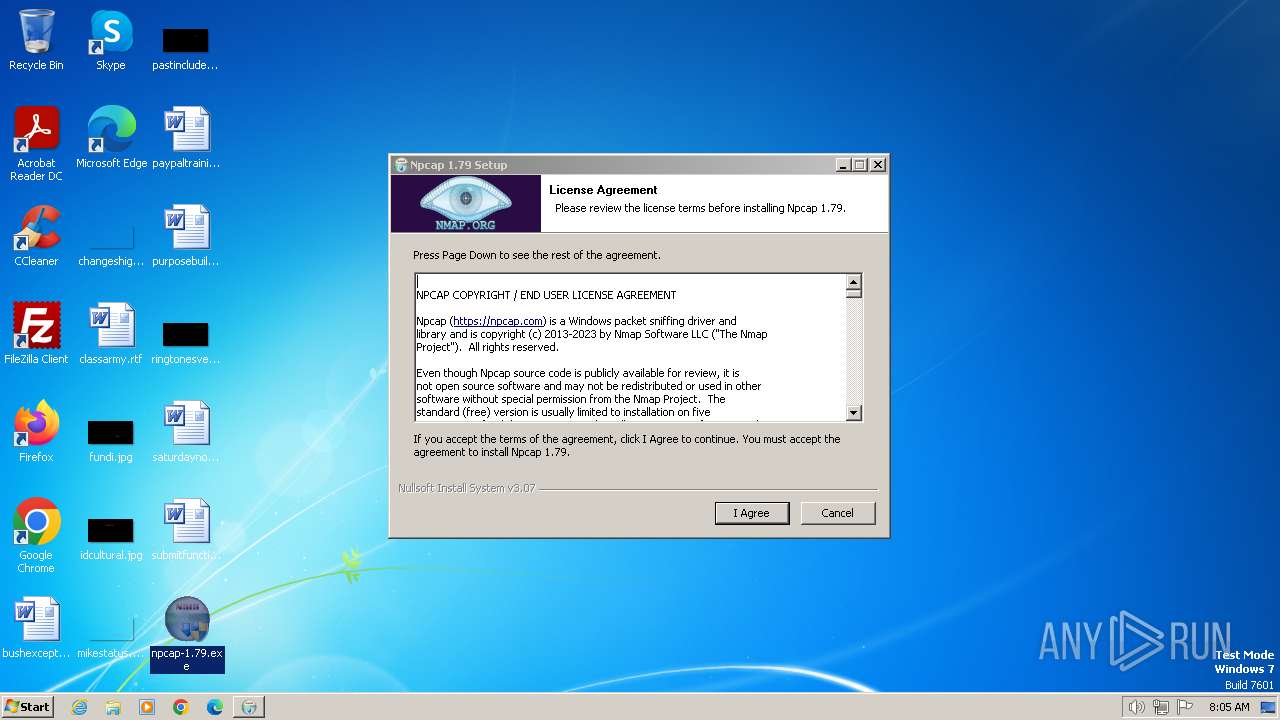The height and width of the screenshot is (720, 1280).
Task: Launch Microsoft Edge desktop shortcut
Action: click(x=111, y=138)
